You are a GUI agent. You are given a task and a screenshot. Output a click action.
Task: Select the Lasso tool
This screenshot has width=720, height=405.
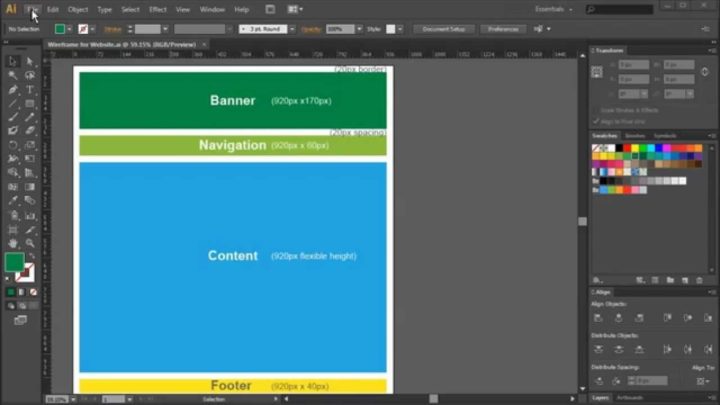tap(30, 75)
